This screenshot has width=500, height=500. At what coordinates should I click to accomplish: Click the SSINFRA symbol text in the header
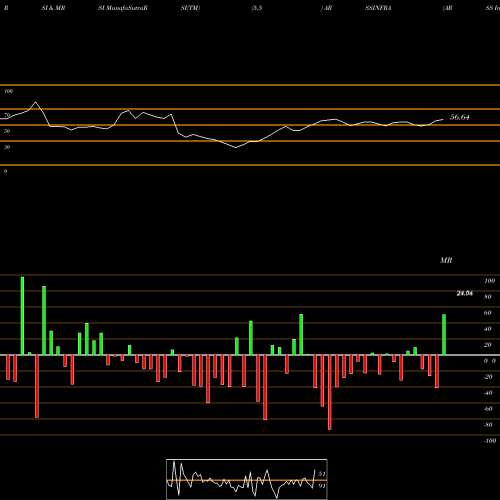click(378, 8)
